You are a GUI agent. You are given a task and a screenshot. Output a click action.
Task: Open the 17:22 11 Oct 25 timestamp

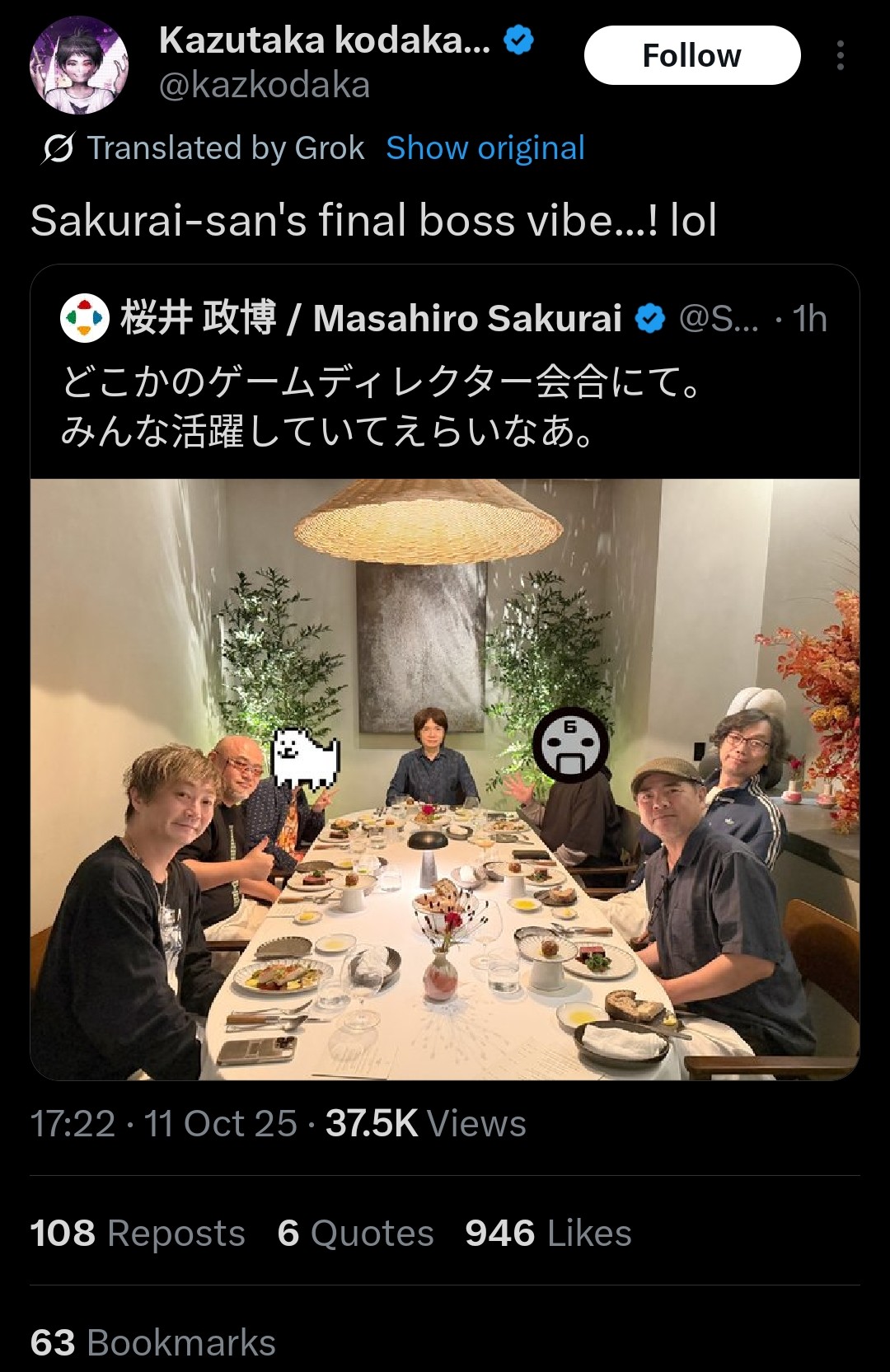(163, 1123)
